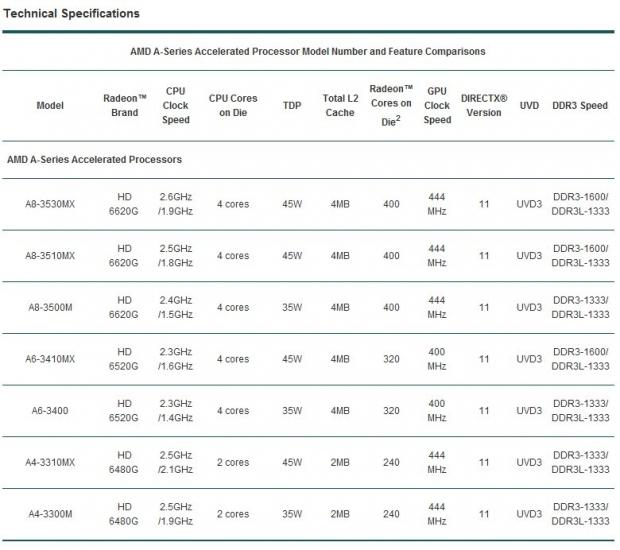Click the A8-3530MX model name
This screenshot has width=620, height=550.
[x=50, y=204]
